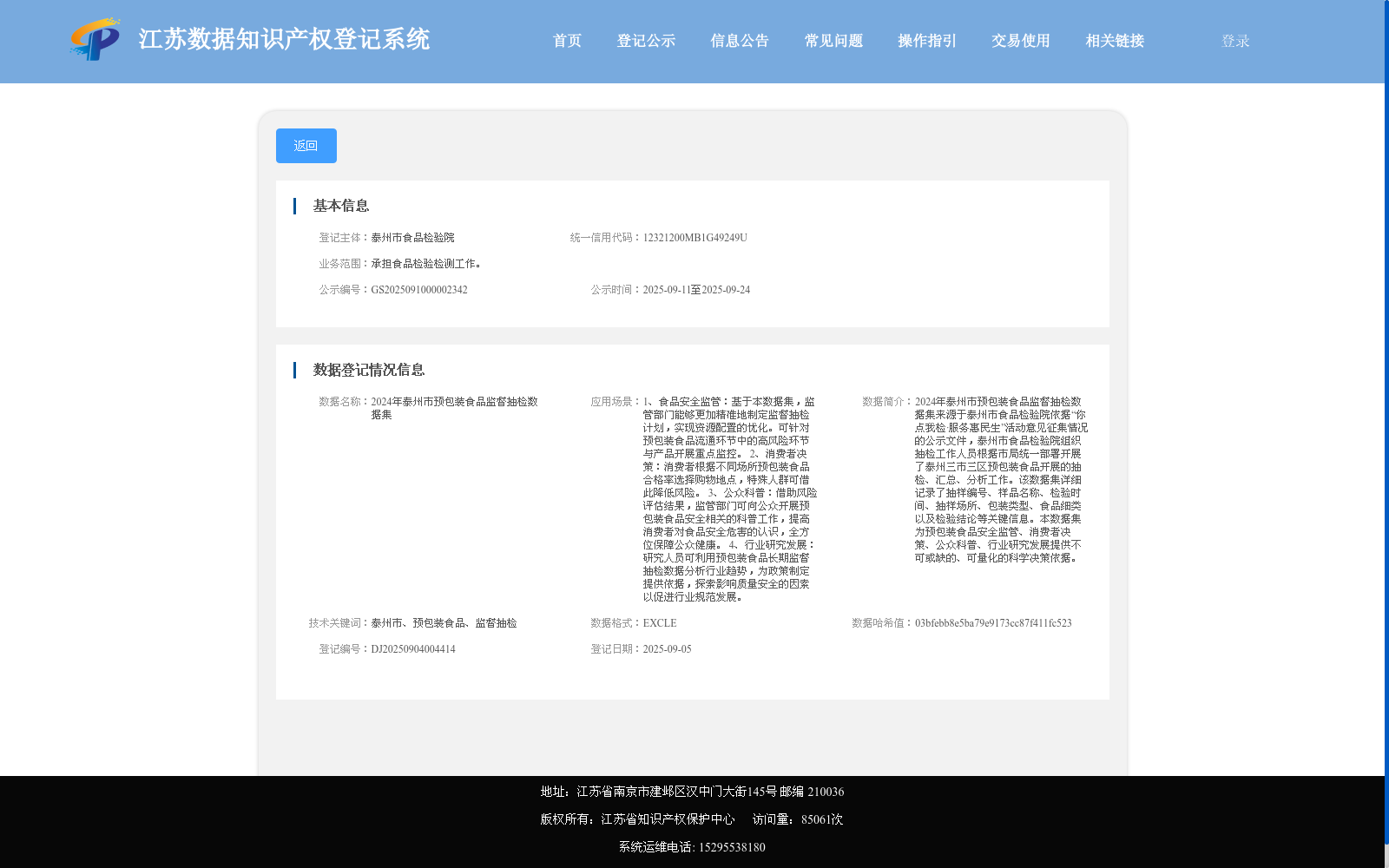Select registrant name 泰州市食品检验院
The width and height of the screenshot is (1389, 868).
pyautogui.click(x=412, y=238)
